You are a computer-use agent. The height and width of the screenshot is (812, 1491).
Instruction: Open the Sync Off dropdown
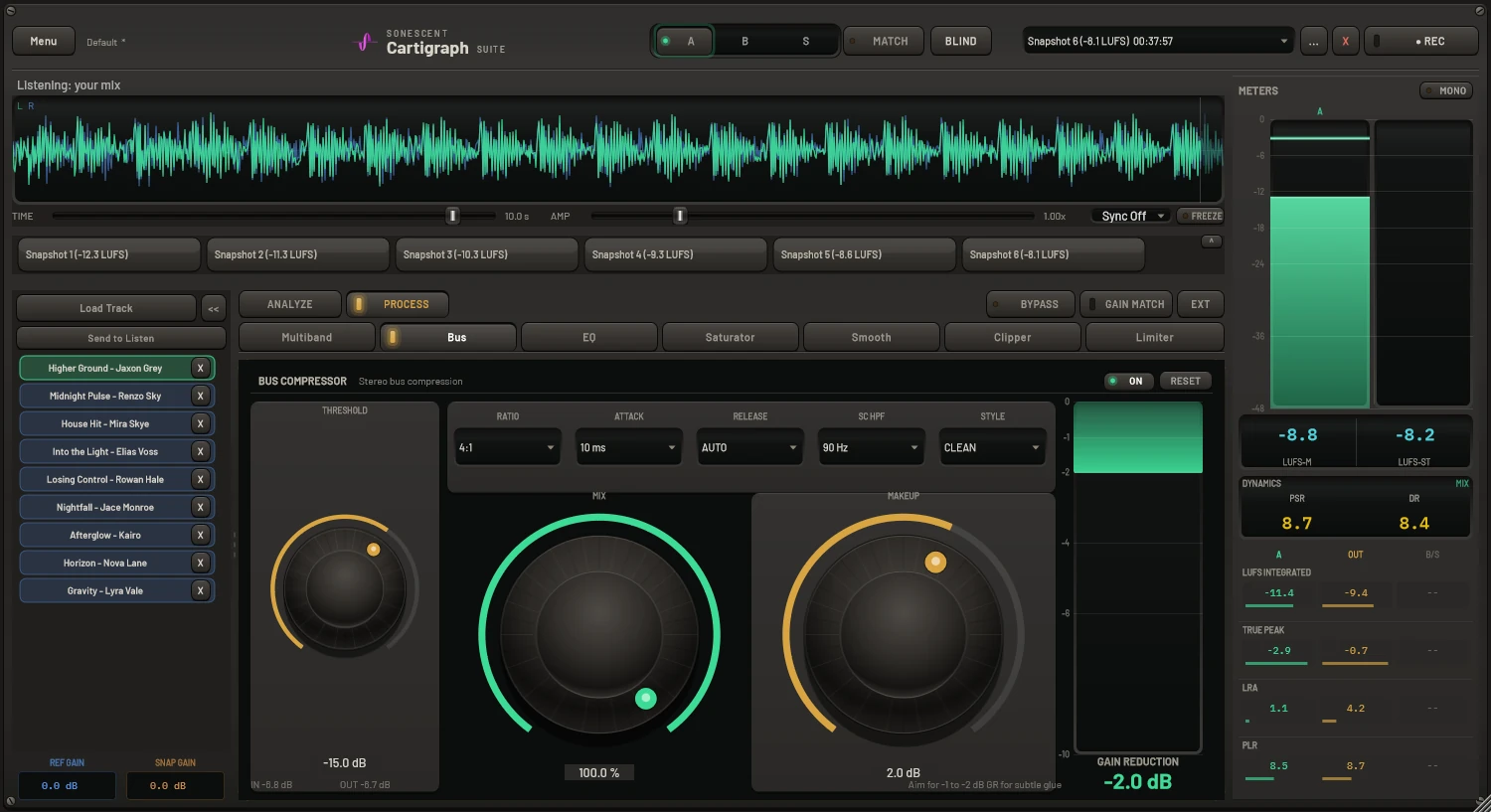pyautogui.click(x=1131, y=216)
